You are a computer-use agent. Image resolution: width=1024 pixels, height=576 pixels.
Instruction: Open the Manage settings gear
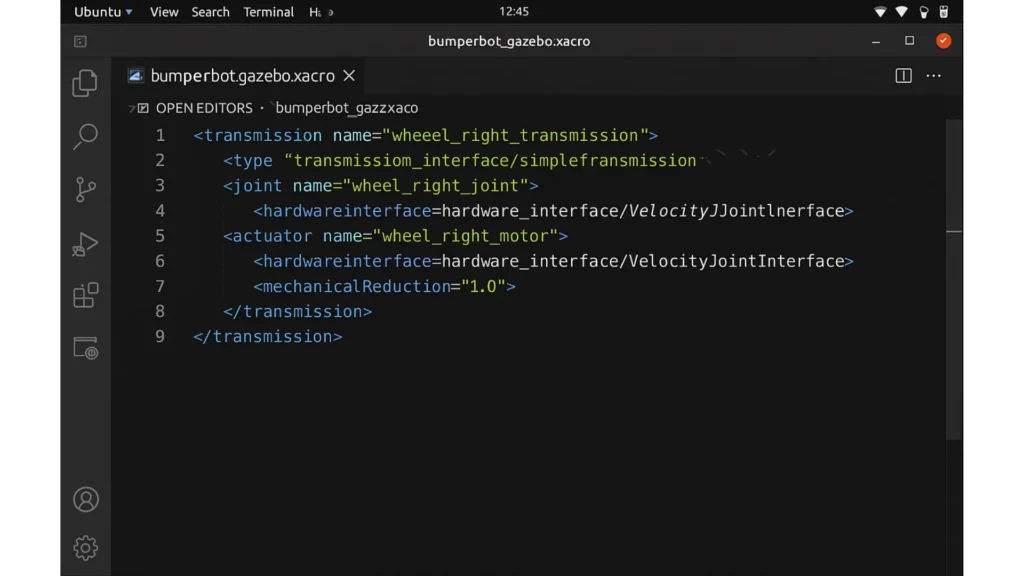click(86, 548)
